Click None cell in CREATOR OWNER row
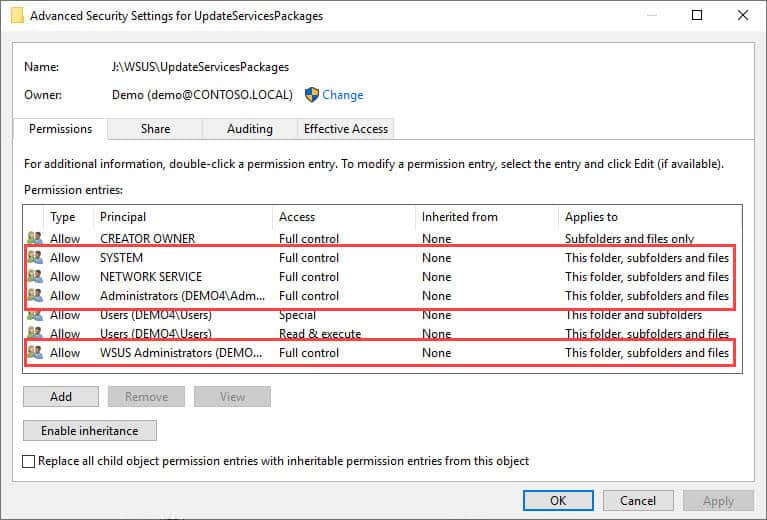 click(x=436, y=239)
